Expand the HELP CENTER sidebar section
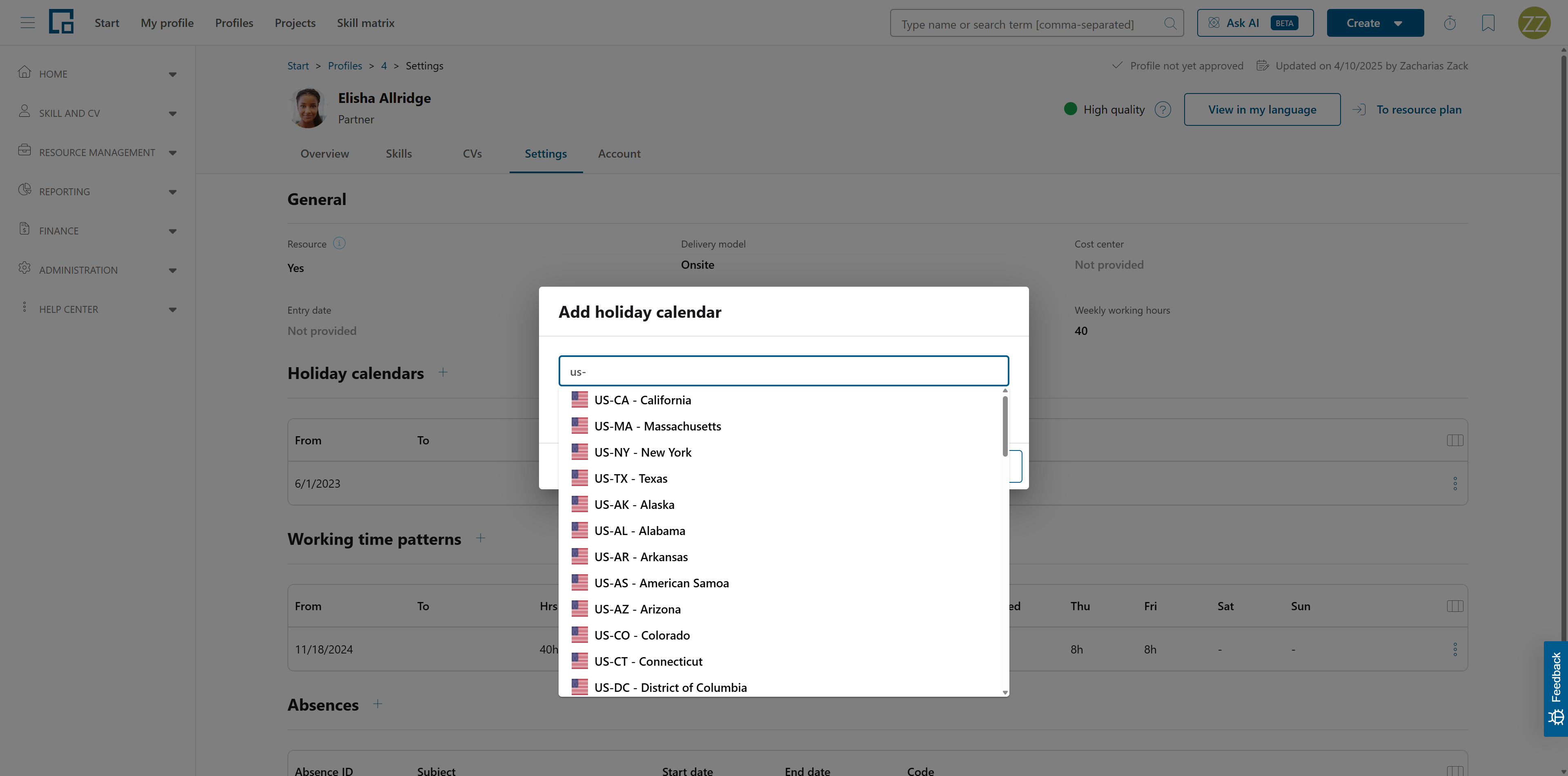Screen dimensions: 1568x776 click(x=98, y=309)
